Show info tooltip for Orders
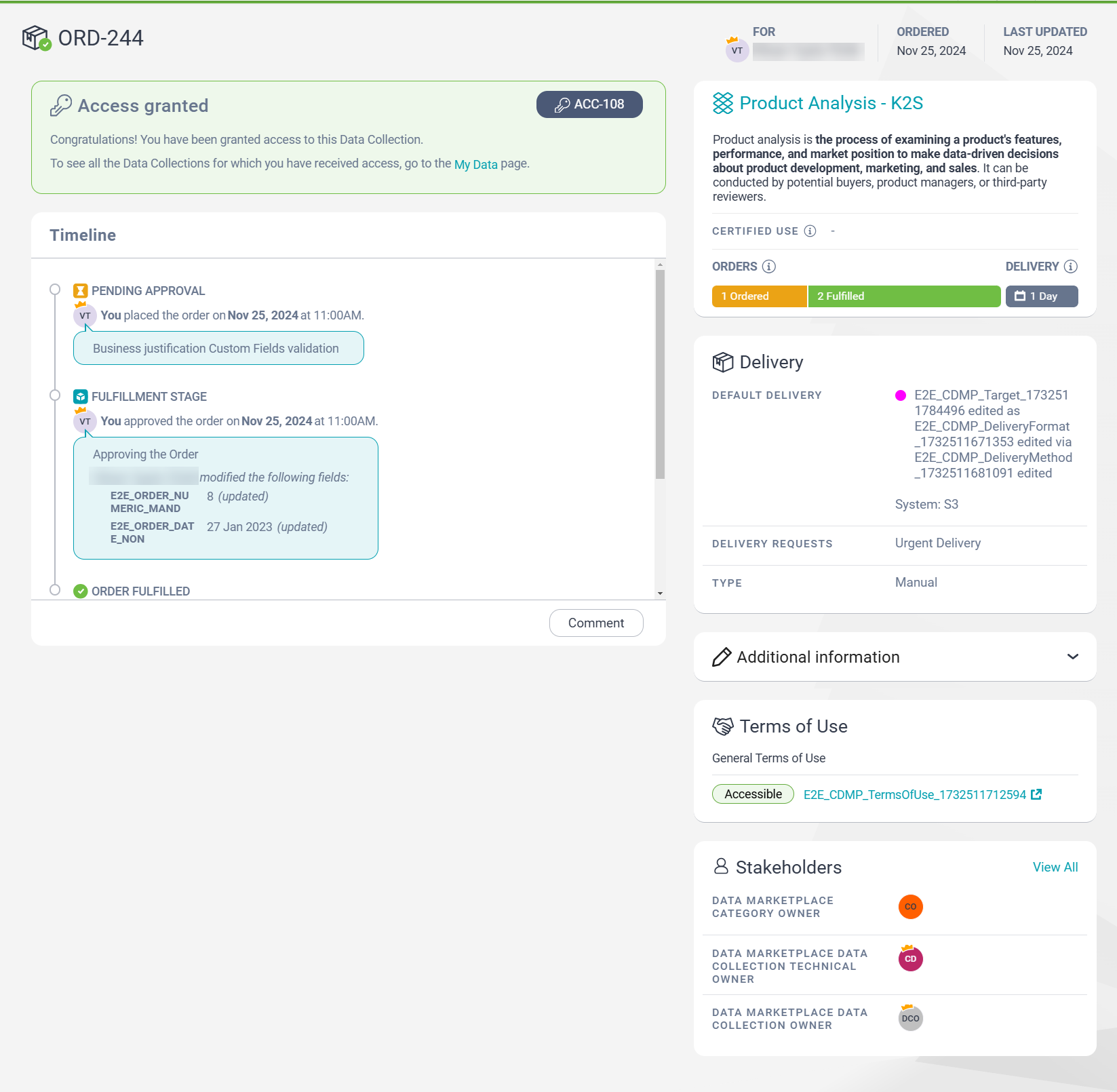Screen dimensions: 1117x1092 coord(769,267)
